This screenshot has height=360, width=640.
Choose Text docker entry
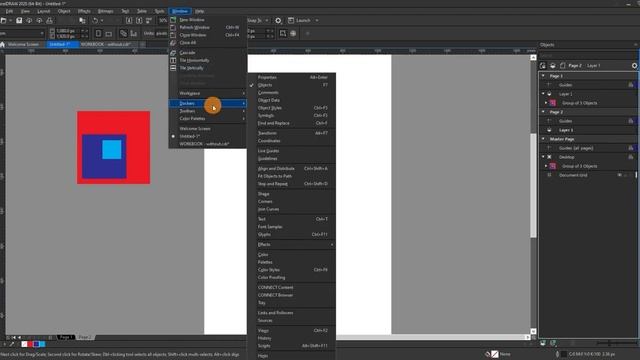(x=292, y=219)
